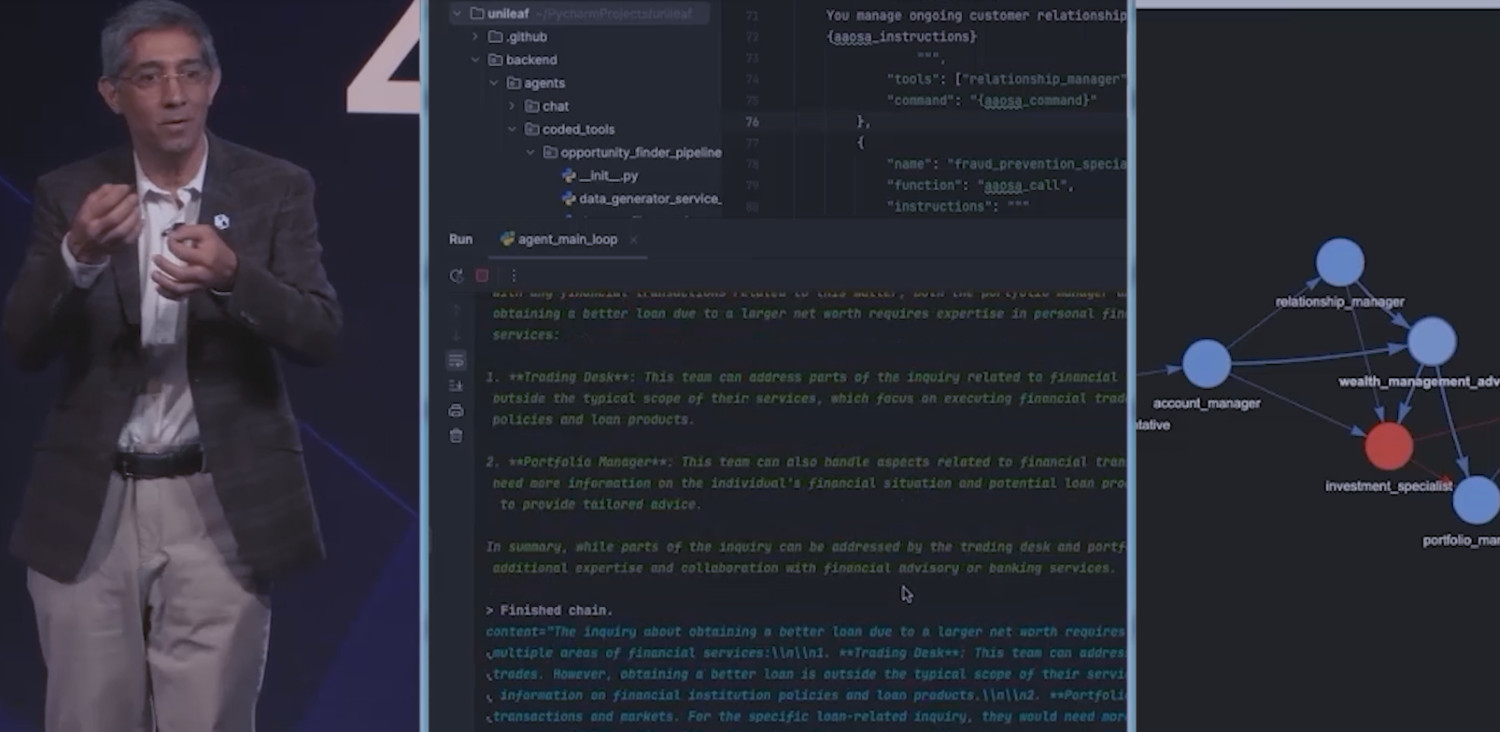Image resolution: width=1500 pixels, height=732 pixels.
Task: Open console options via three-dots icon
Action: (x=513, y=275)
